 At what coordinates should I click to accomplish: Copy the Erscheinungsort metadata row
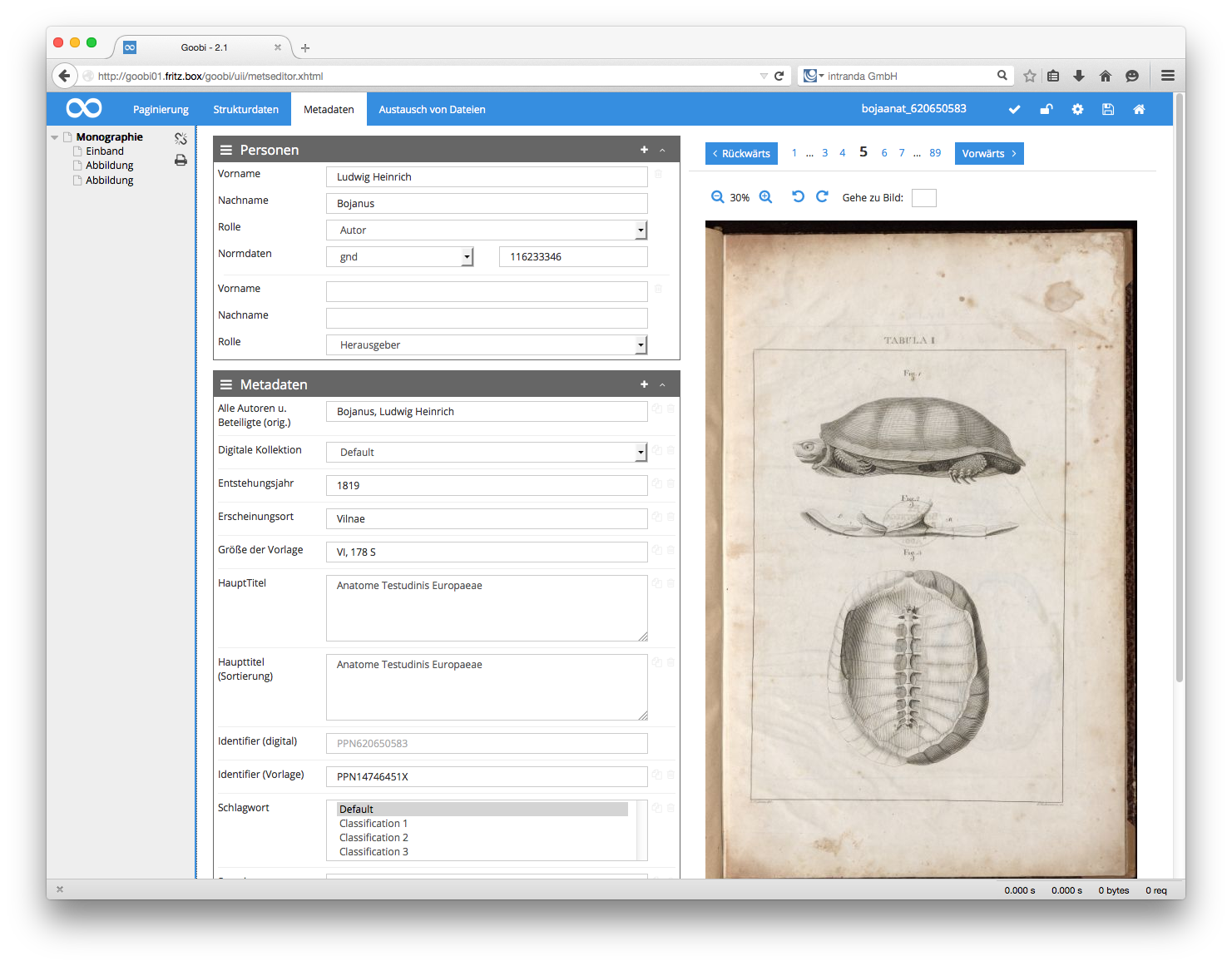657,517
